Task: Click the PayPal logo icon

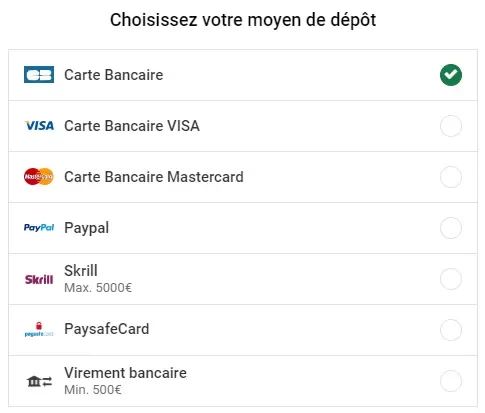Action: pyautogui.click(x=39, y=228)
